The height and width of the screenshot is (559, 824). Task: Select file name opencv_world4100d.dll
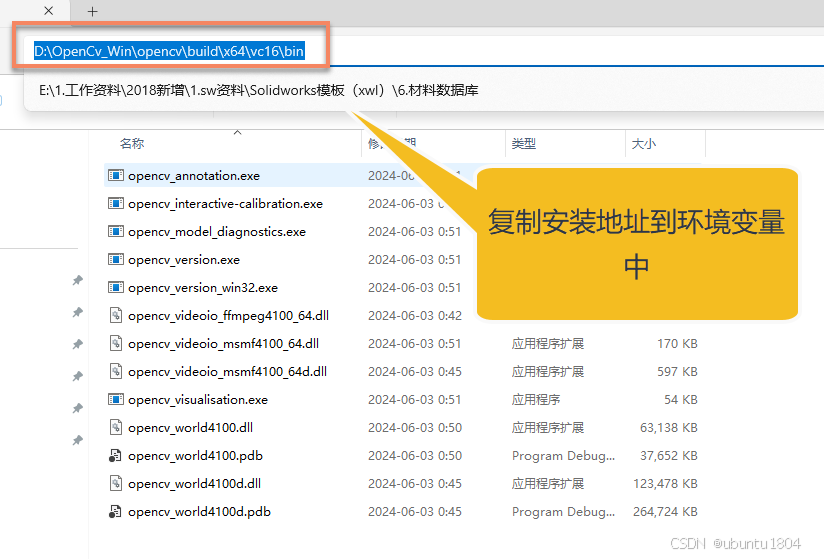click(x=194, y=484)
